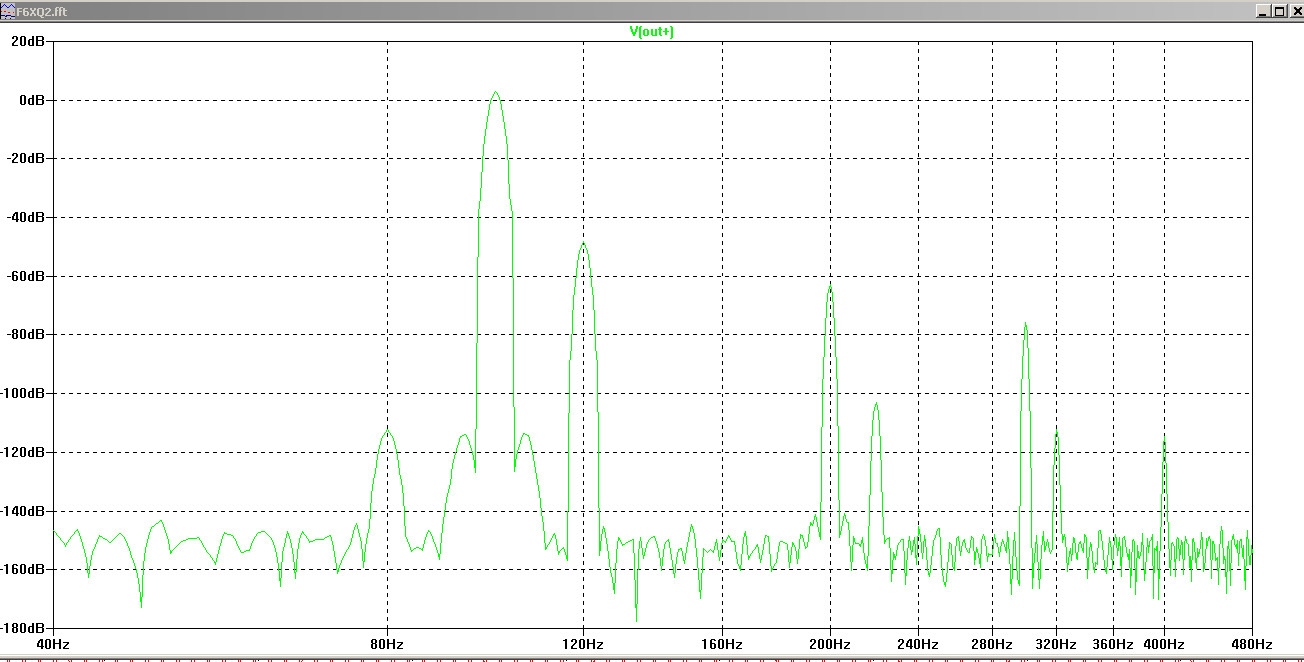1304x662 pixels.
Task: Click the V(out+) trace label
Action: [650, 31]
